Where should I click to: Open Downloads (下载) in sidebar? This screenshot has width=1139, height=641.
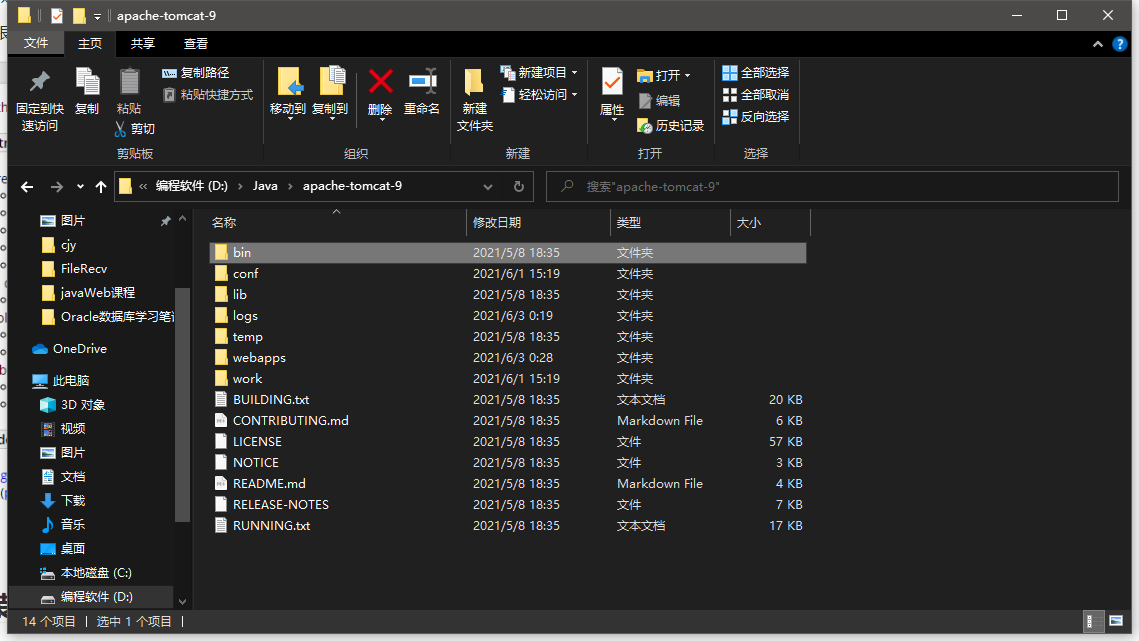(63, 501)
